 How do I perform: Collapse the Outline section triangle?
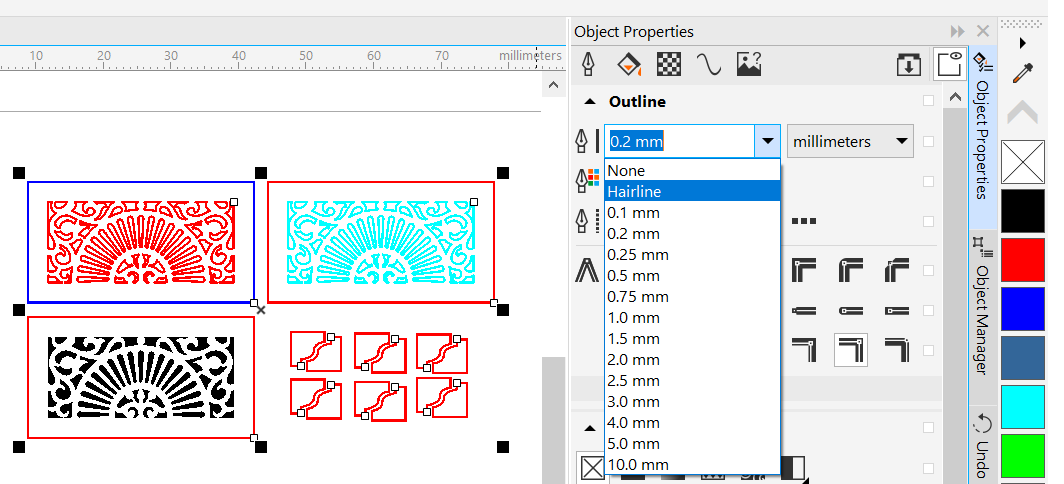click(x=589, y=101)
